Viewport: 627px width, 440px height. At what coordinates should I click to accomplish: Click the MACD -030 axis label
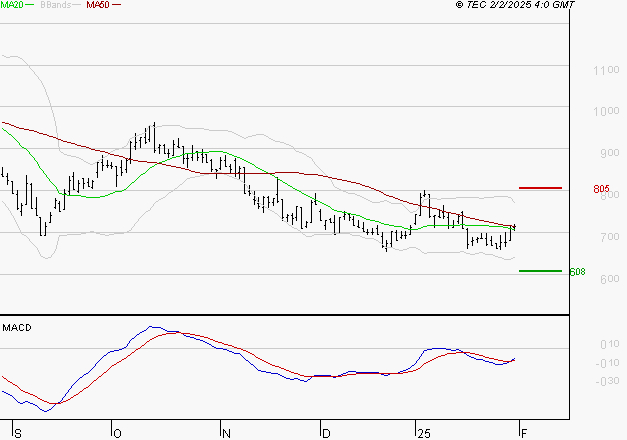pyautogui.click(x=607, y=381)
